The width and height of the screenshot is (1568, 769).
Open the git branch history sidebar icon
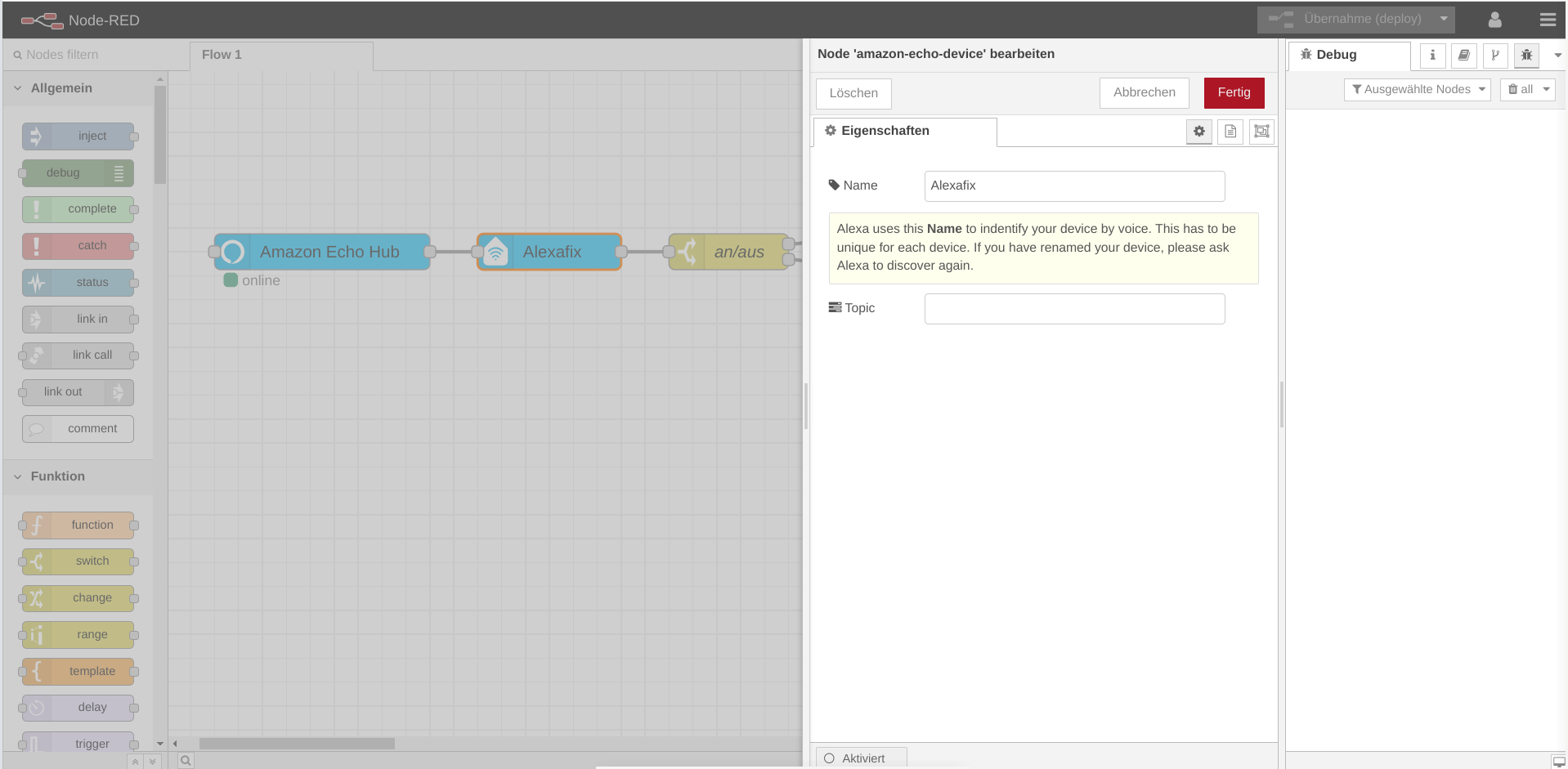tap(1495, 55)
